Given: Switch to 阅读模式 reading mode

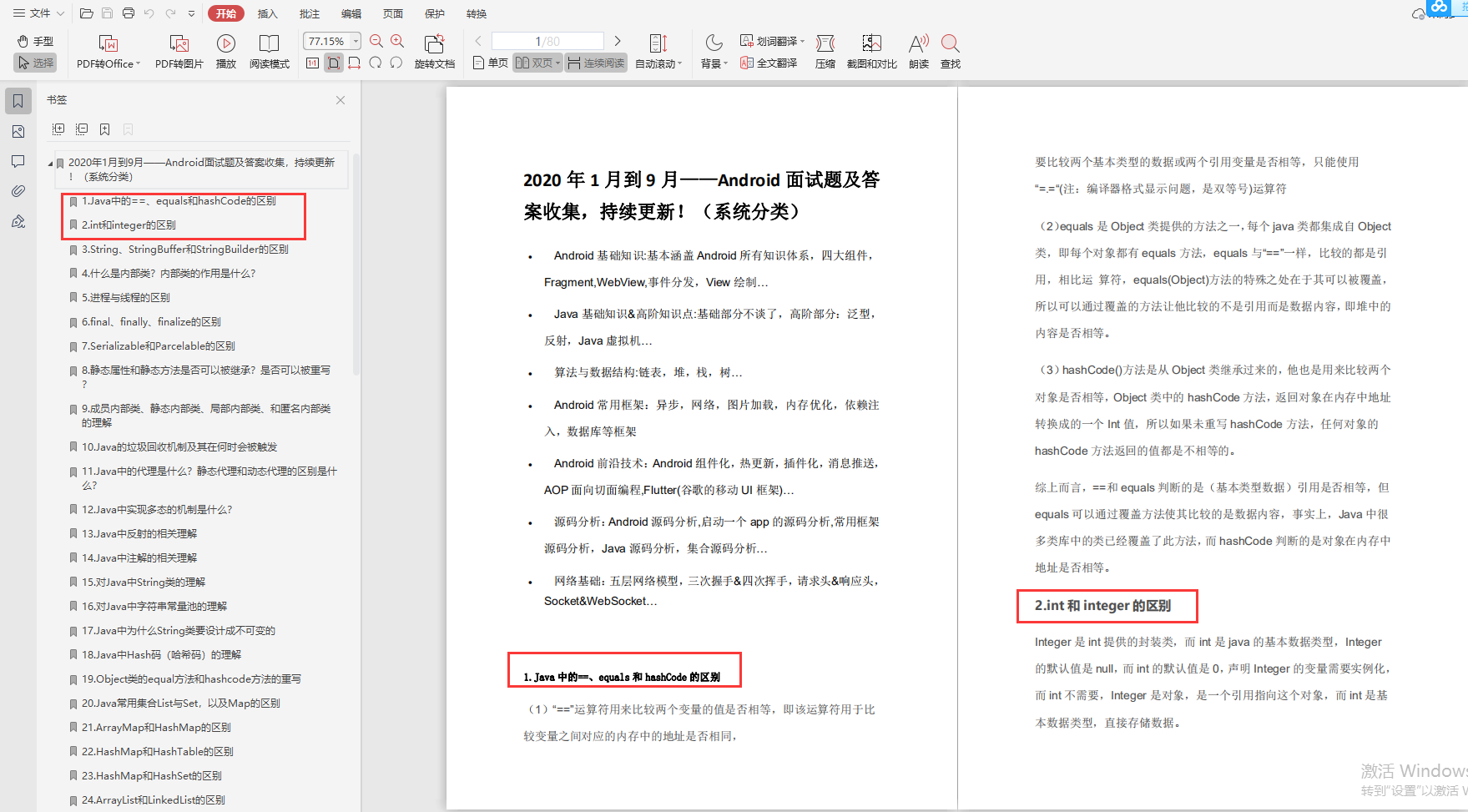Looking at the screenshot, I should click(x=269, y=52).
